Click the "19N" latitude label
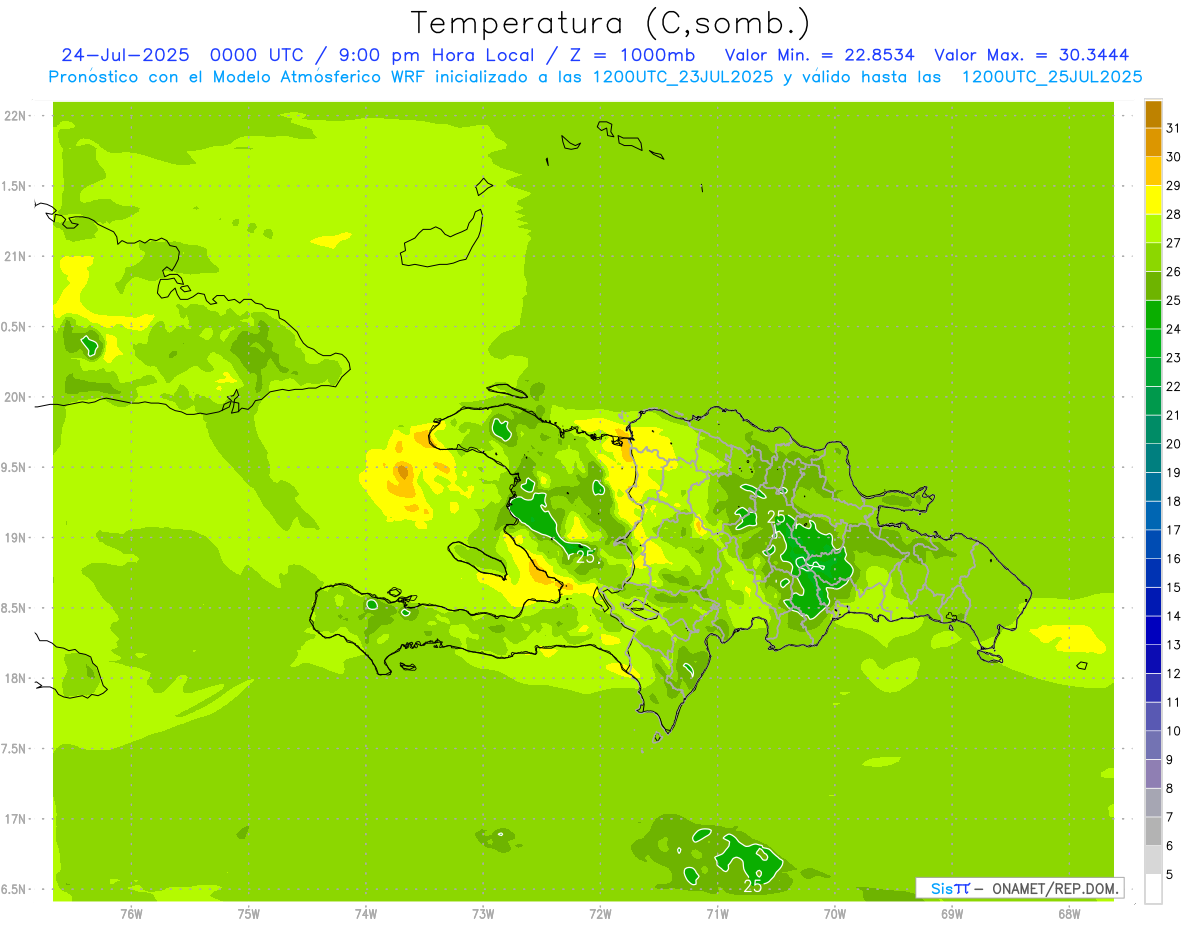 click(x=16, y=537)
